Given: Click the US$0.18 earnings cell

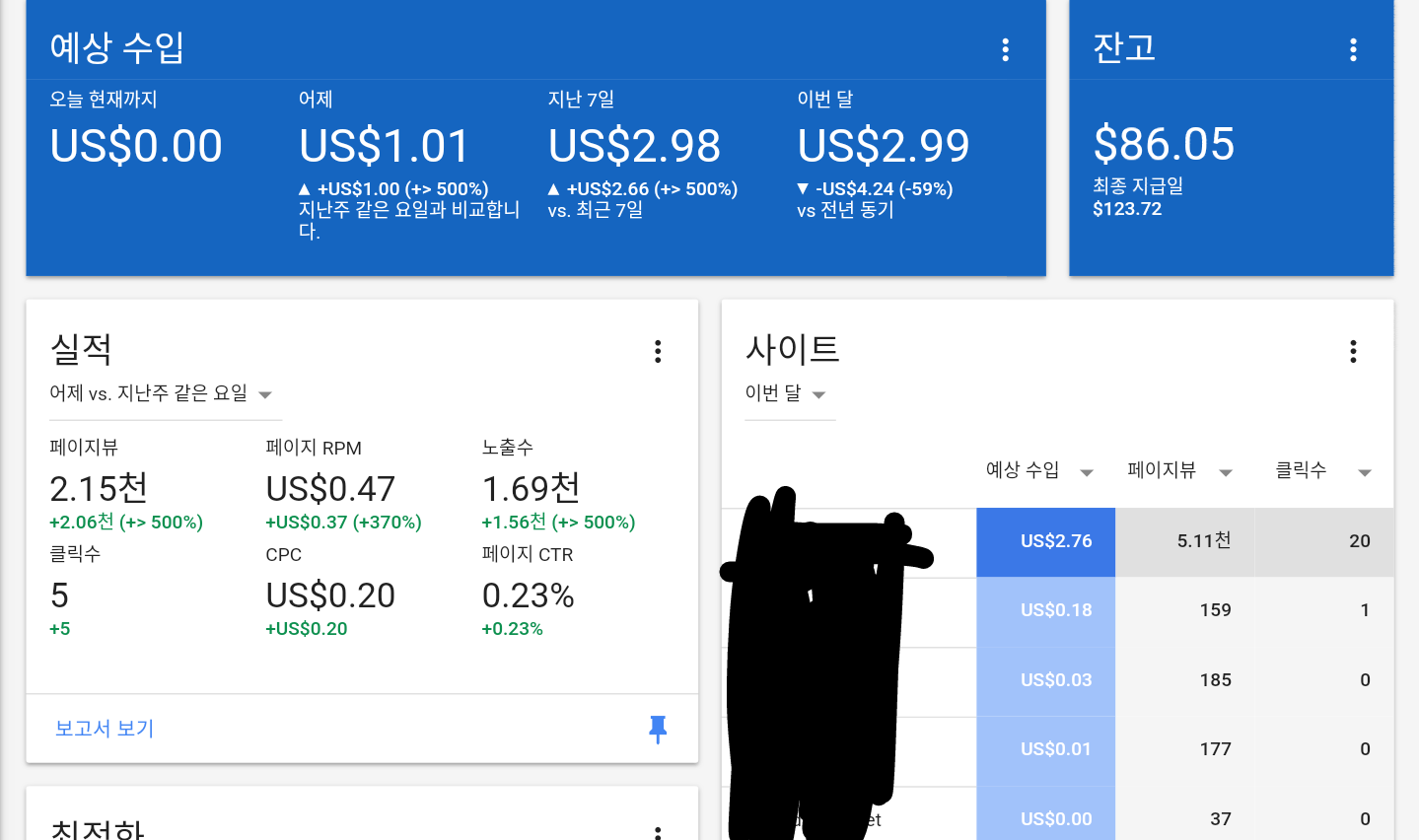Looking at the screenshot, I should tap(1055, 610).
